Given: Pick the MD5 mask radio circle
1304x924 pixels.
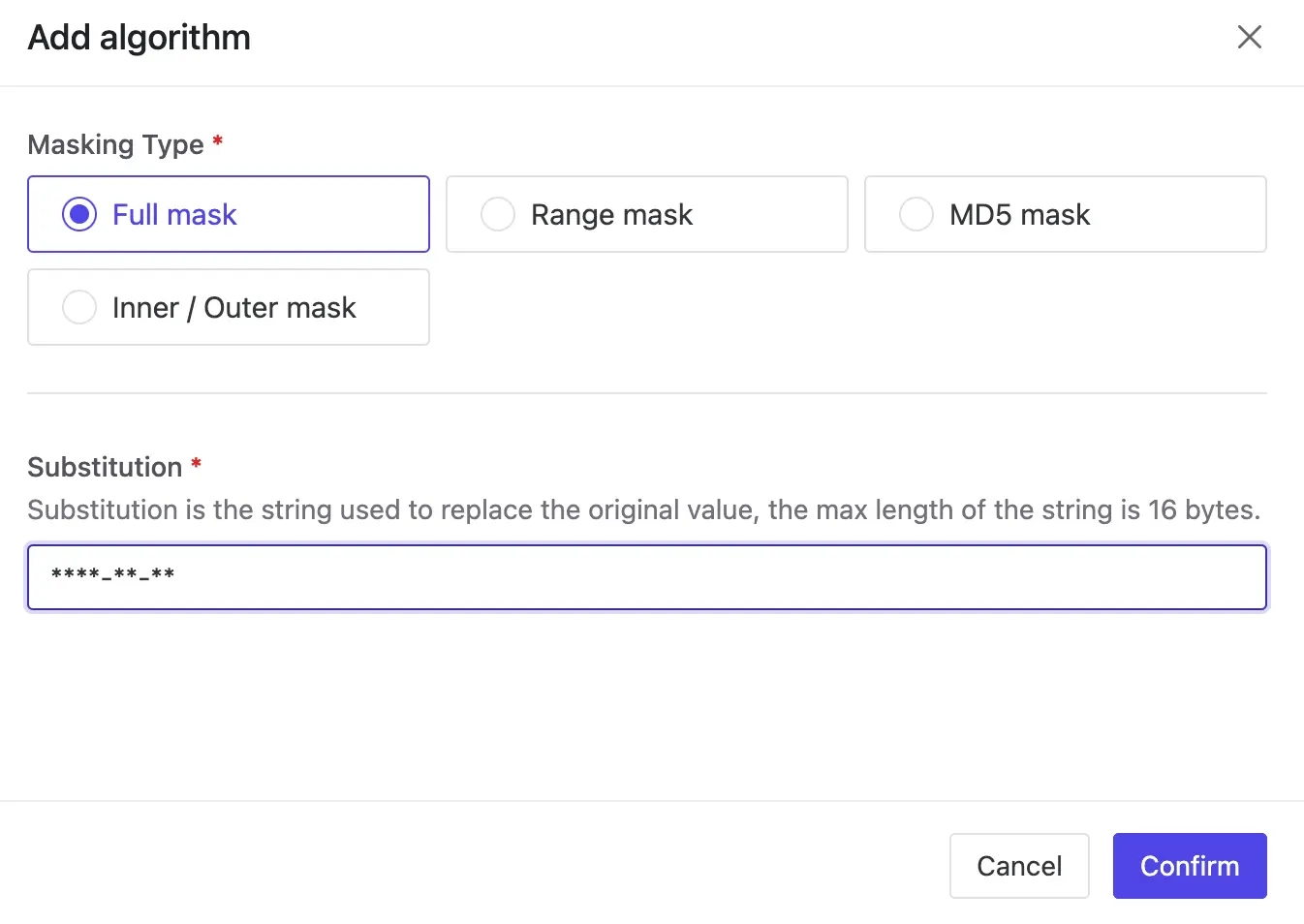Looking at the screenshot, I should coord(916,214).
